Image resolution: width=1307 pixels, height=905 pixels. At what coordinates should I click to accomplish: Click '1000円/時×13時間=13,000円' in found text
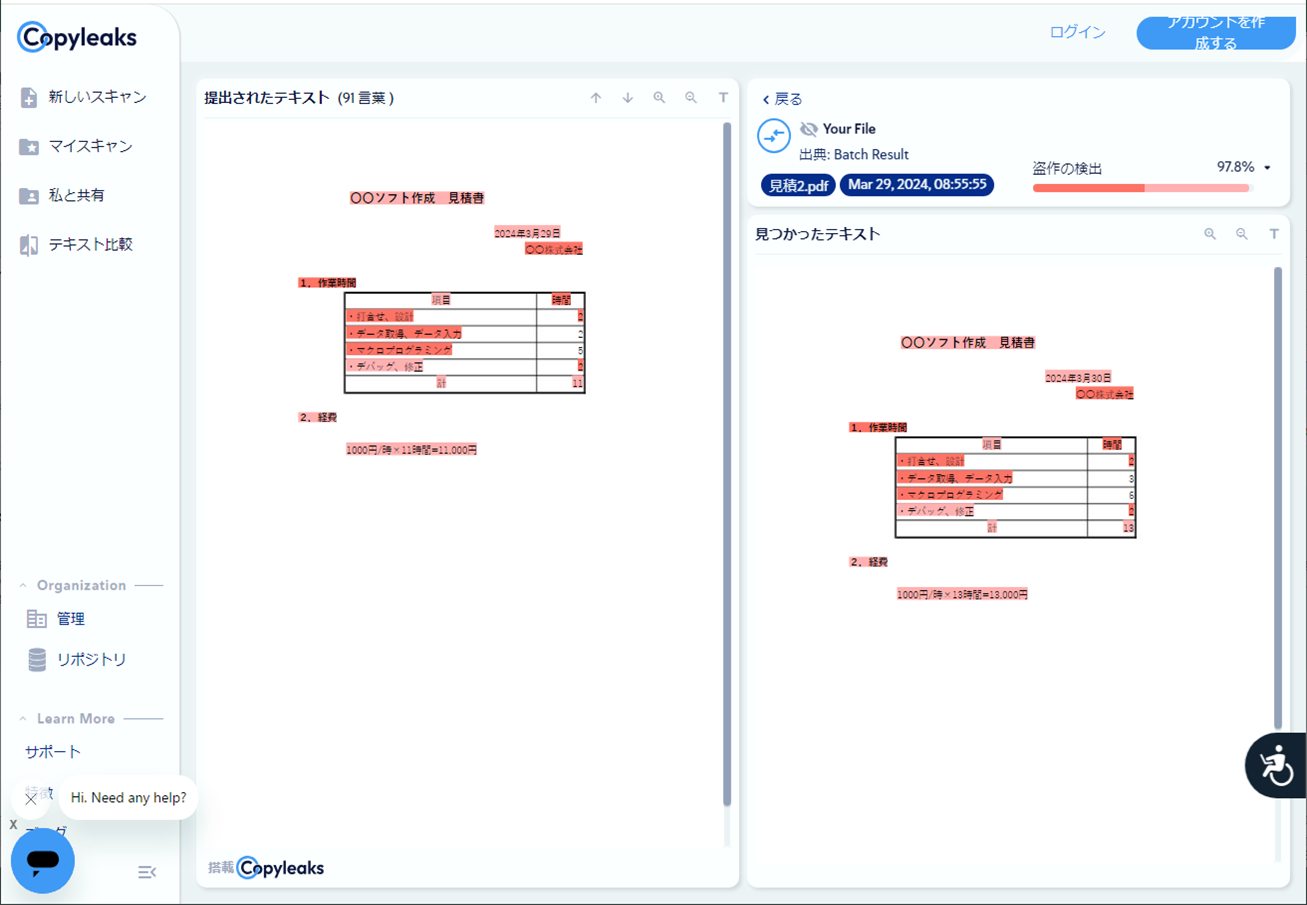click(962, 594)
